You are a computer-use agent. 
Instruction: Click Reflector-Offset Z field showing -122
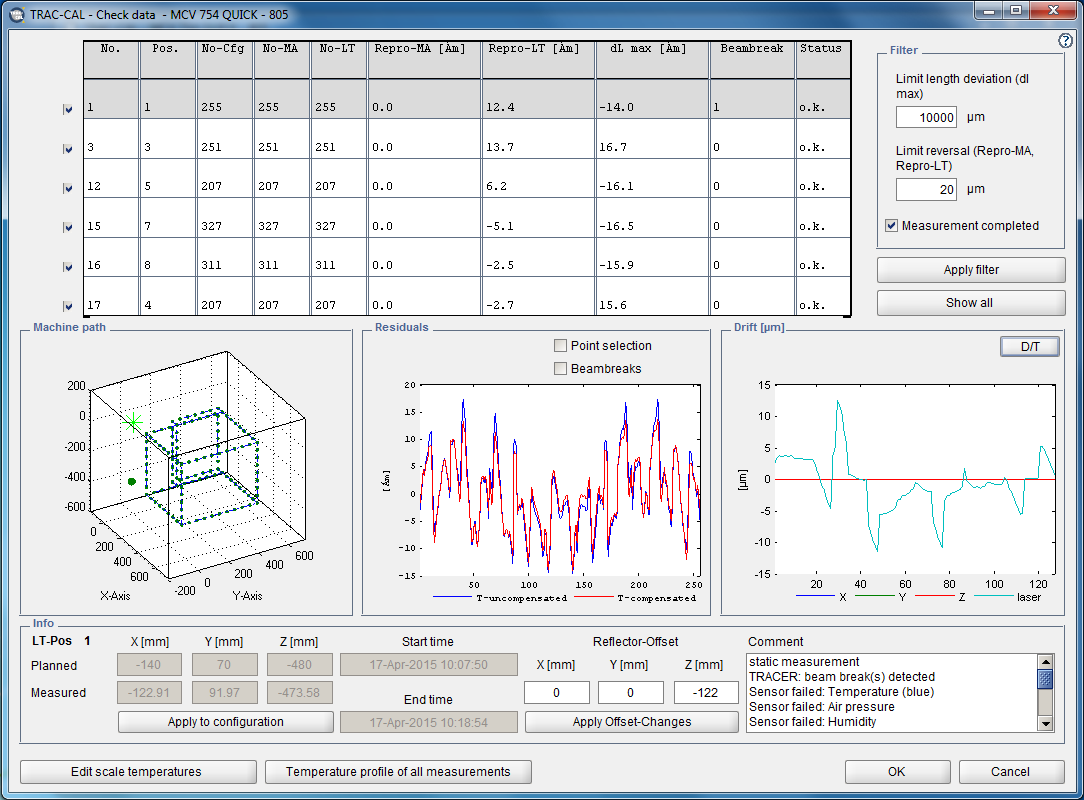tap(706, 693)
